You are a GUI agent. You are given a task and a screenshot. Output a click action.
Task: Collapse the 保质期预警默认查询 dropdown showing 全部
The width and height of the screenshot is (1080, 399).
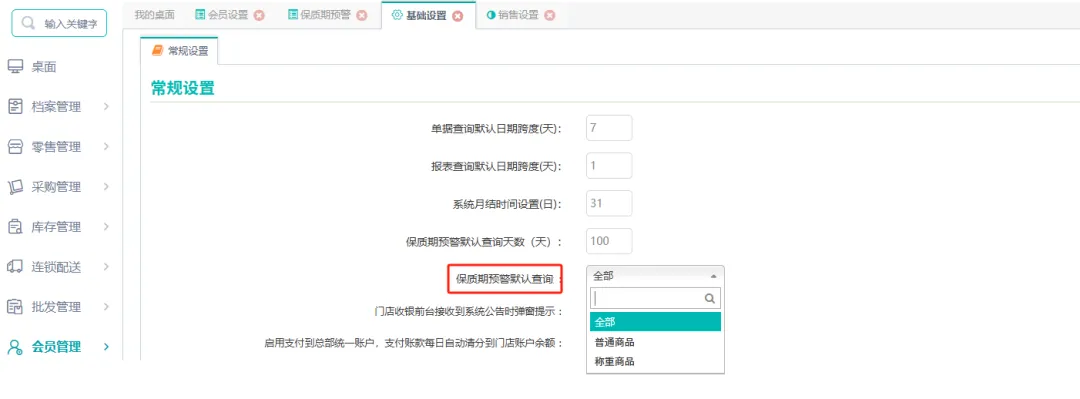point(655,276)
